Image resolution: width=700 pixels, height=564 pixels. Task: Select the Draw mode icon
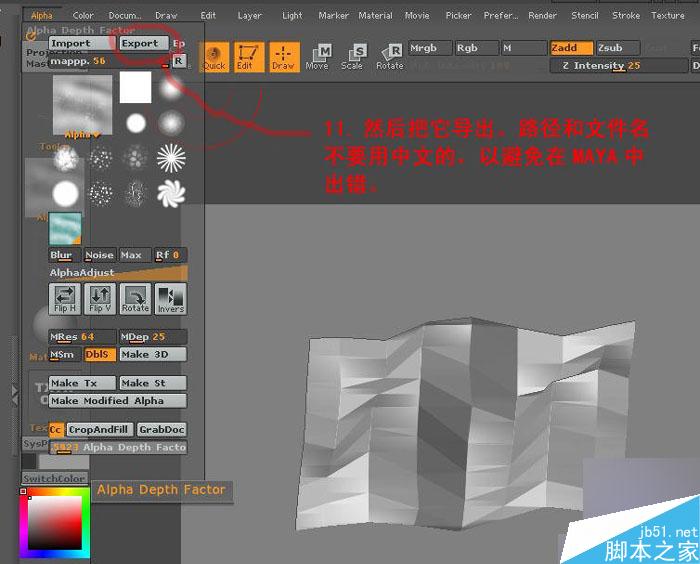[x=284, y=57]
